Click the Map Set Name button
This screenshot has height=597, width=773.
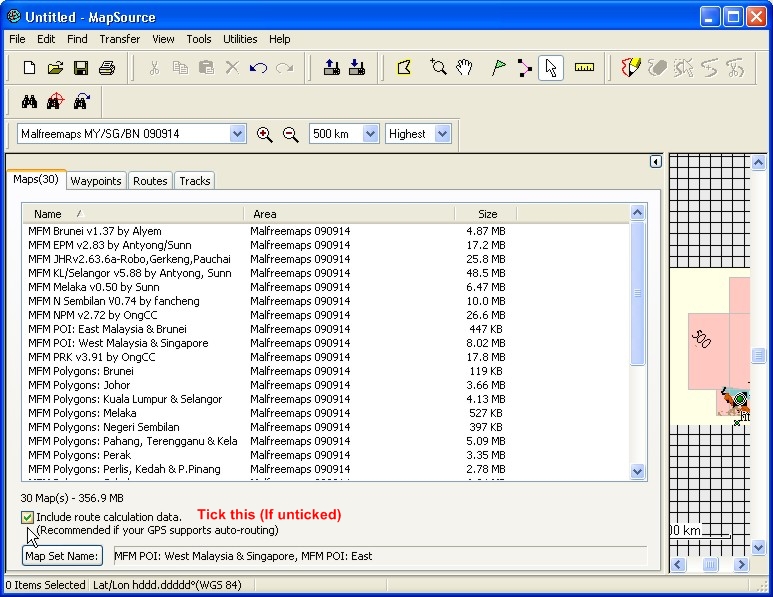tap(62, 556)
